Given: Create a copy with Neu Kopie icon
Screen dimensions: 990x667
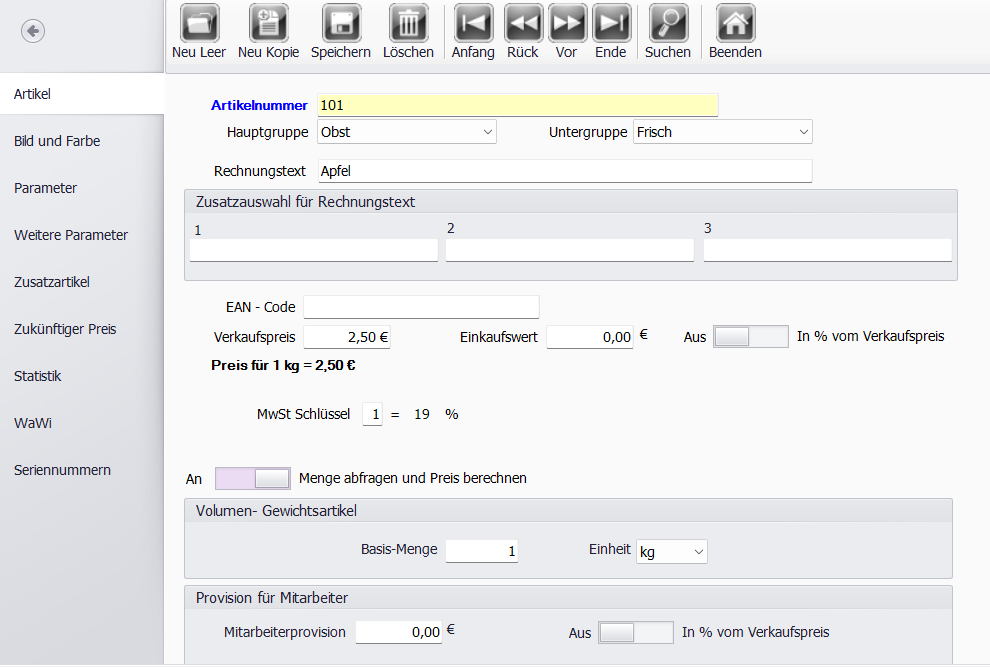Looking at the screenshot, I should click(x=268, y=24).
